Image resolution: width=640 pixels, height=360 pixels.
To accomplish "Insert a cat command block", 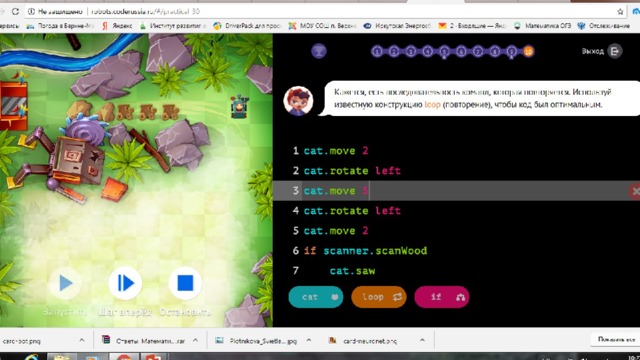I will point(316,297).
